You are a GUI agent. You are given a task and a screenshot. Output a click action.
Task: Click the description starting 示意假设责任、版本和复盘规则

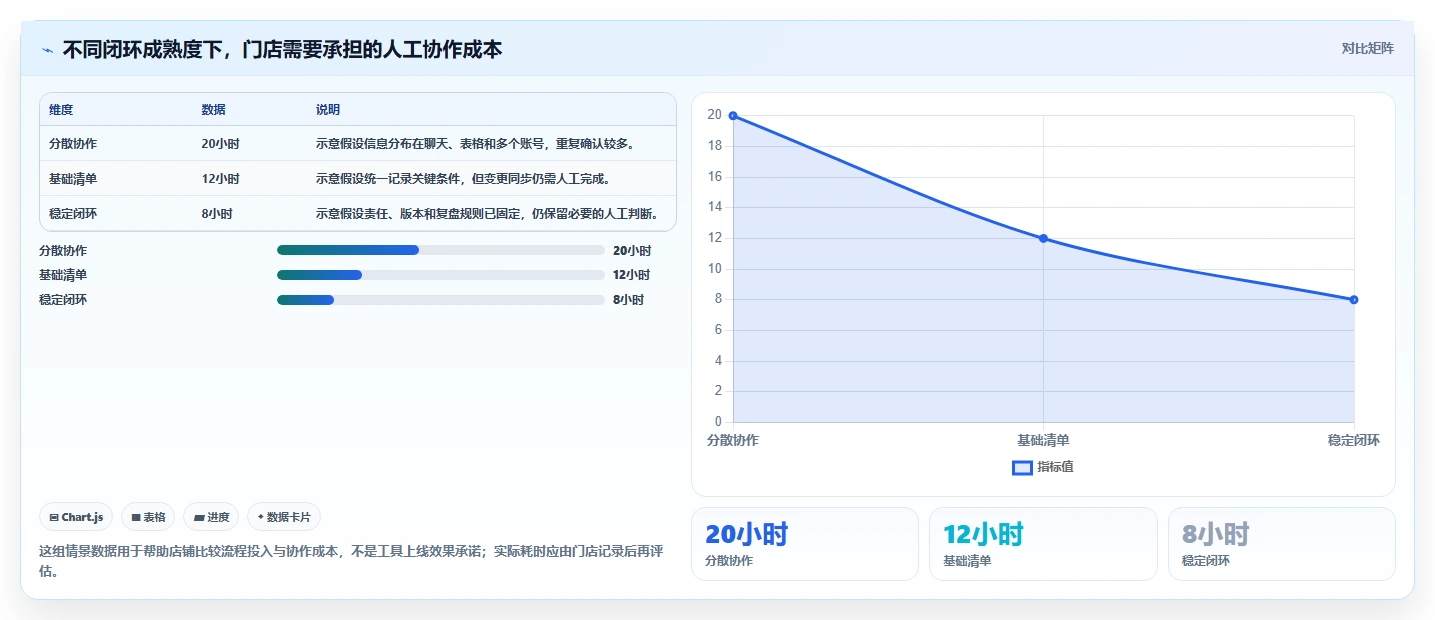[x=487, y=214]
